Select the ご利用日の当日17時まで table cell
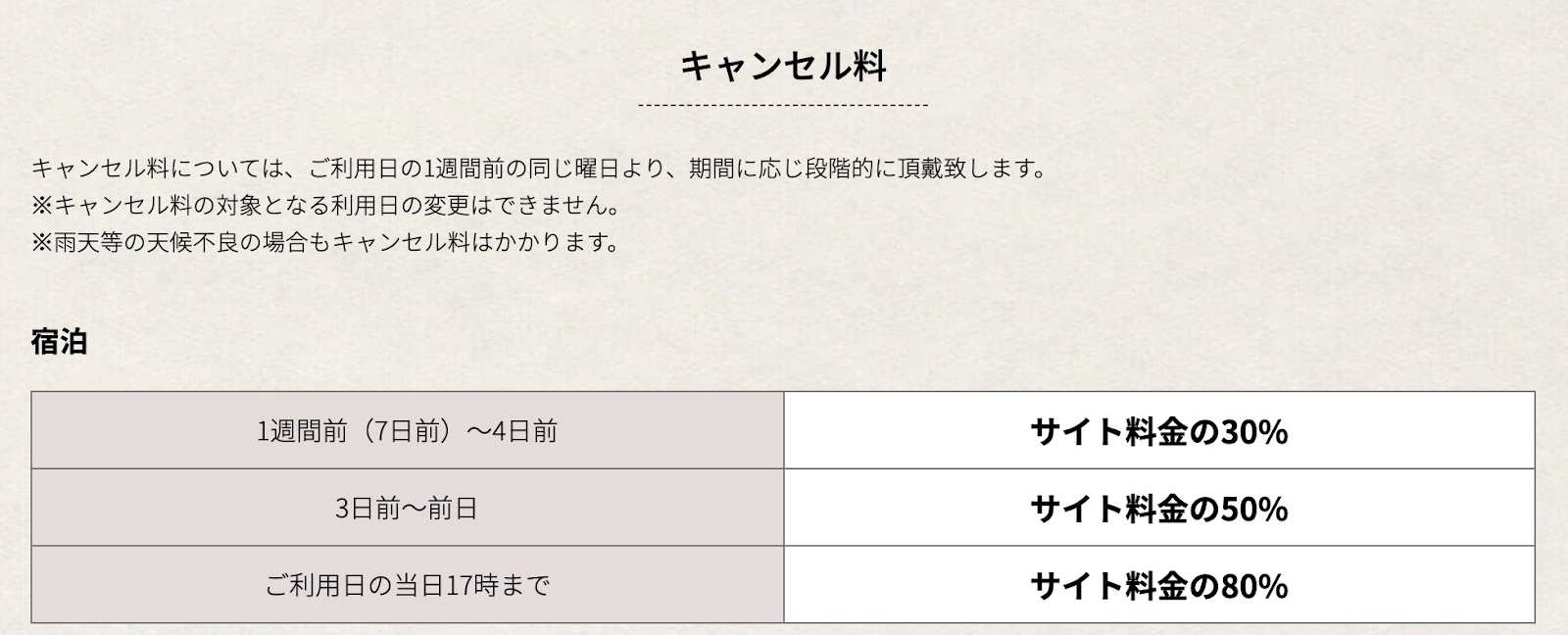Screen dimensions: 1568x635 (x=408, y=585)
